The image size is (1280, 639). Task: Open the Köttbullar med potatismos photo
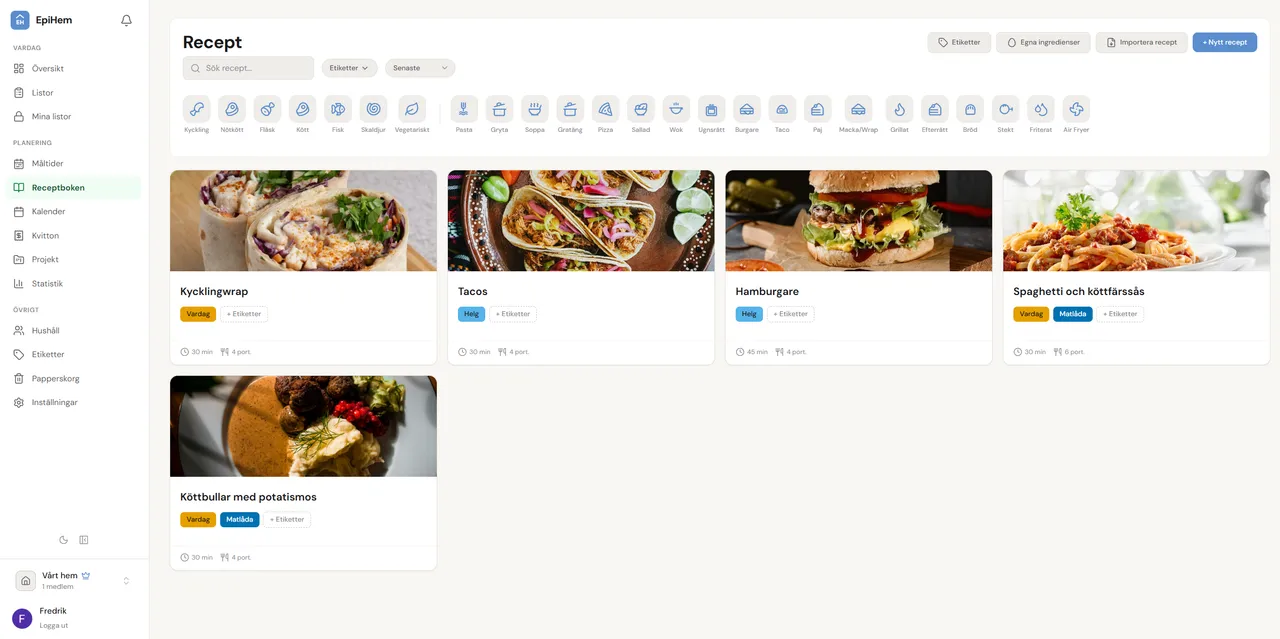(303, 426)
